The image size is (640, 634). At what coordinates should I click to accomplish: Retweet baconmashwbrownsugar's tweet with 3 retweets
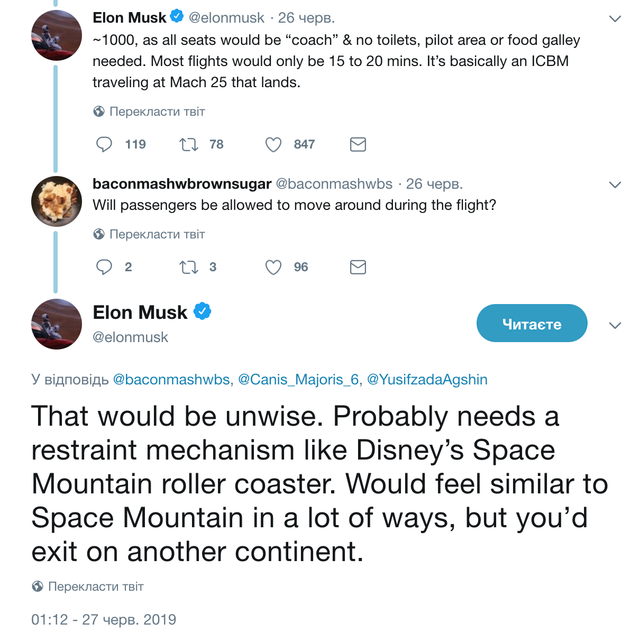tap(187, 267)
